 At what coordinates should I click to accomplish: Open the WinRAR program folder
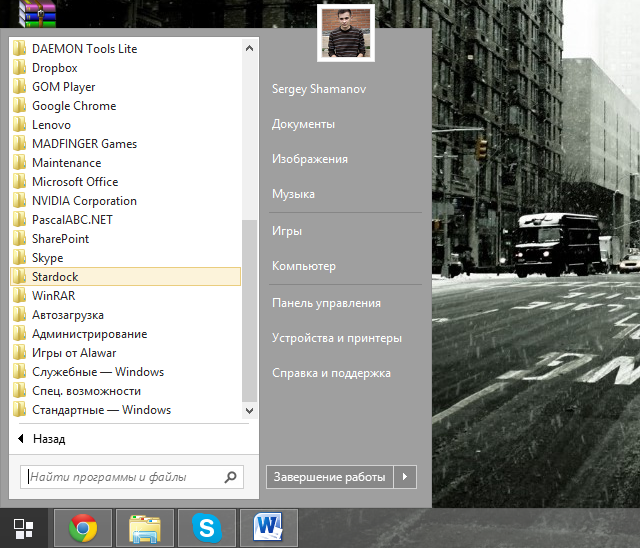(125, 295)
